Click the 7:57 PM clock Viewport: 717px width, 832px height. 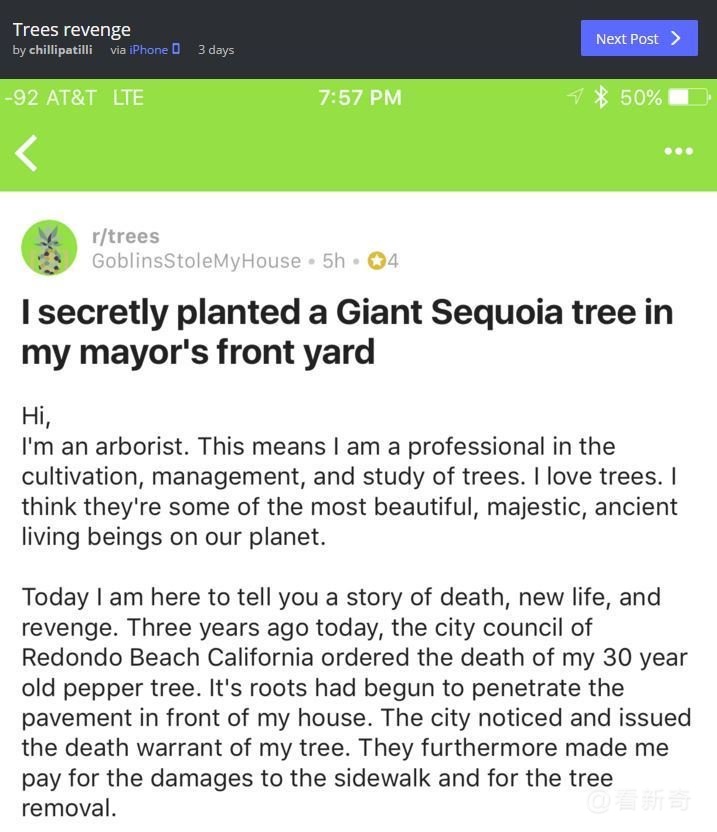pos(359,97)
